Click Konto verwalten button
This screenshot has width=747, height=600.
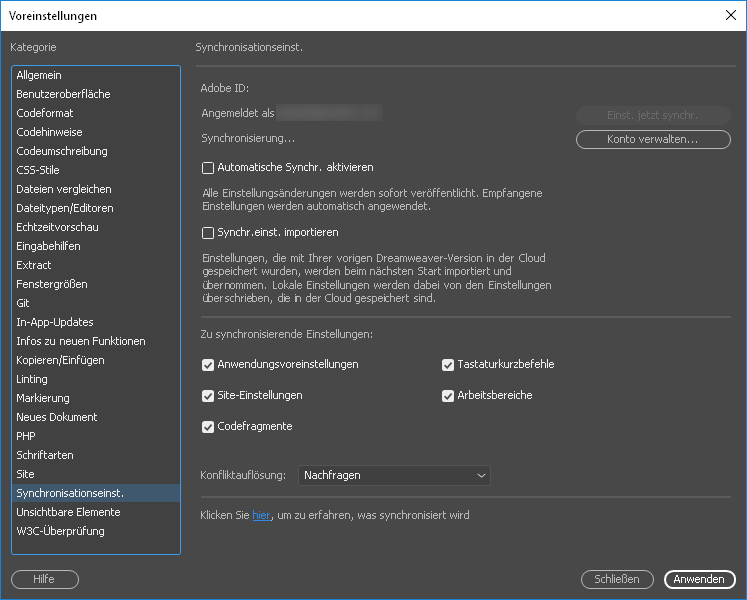pos(653,139)
